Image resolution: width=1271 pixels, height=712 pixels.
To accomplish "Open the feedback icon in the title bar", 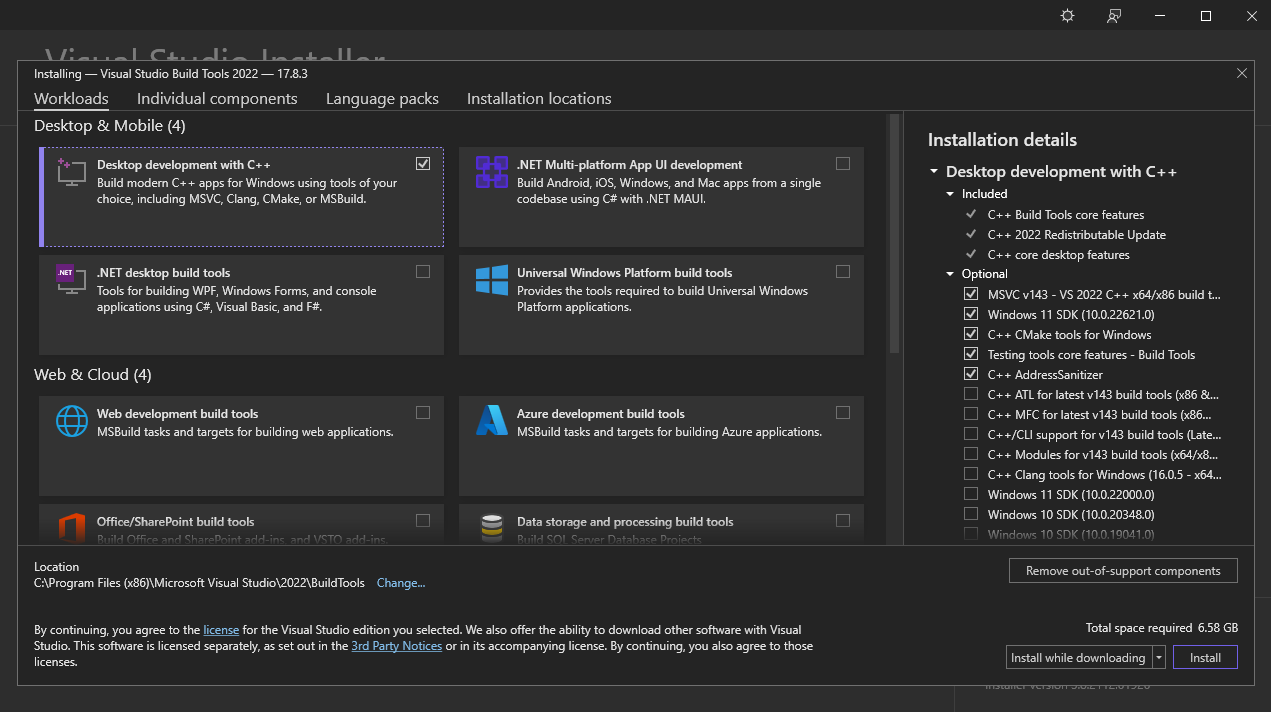I will tap(1114, 16).
